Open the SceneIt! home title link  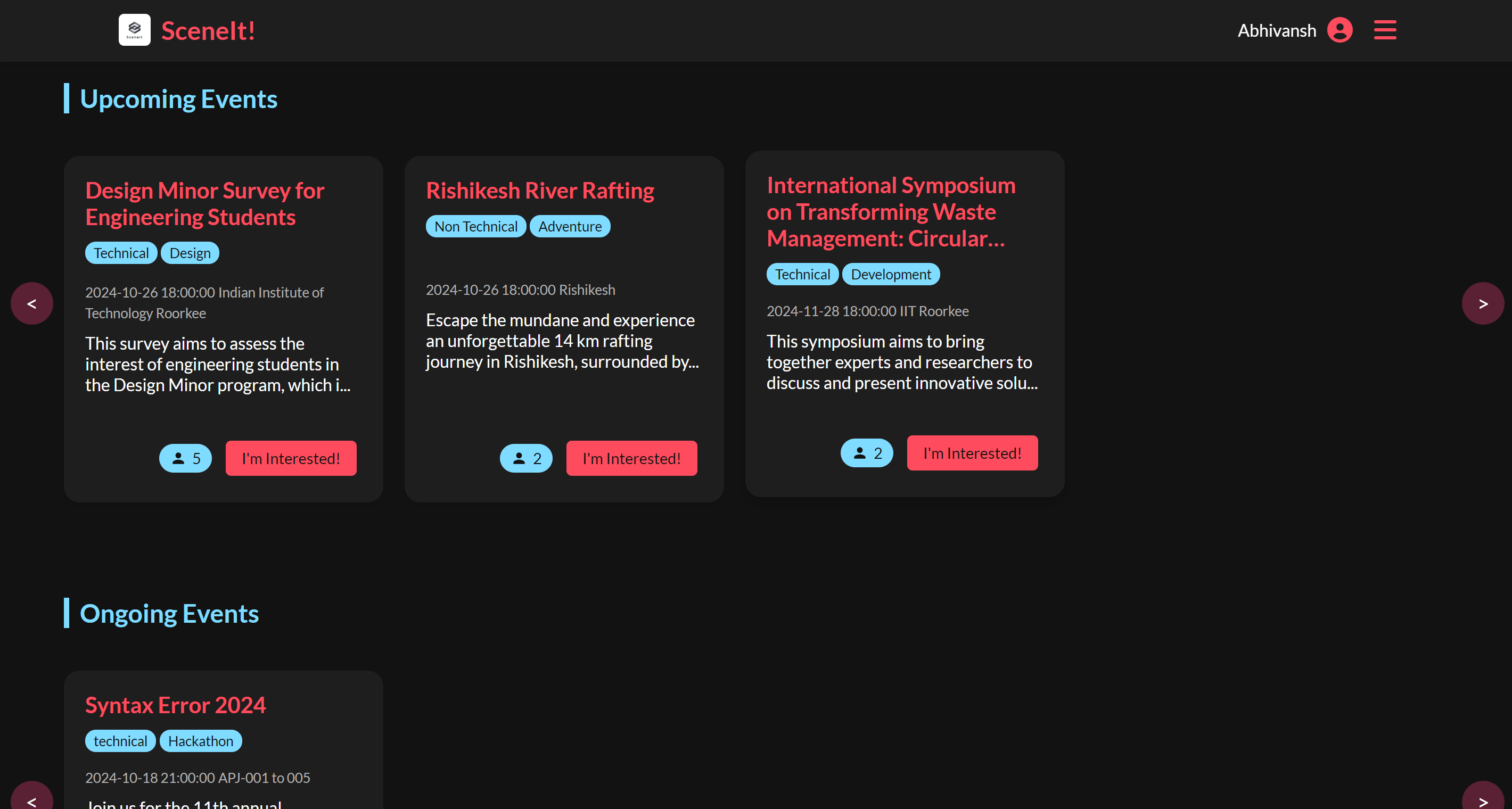208,30
